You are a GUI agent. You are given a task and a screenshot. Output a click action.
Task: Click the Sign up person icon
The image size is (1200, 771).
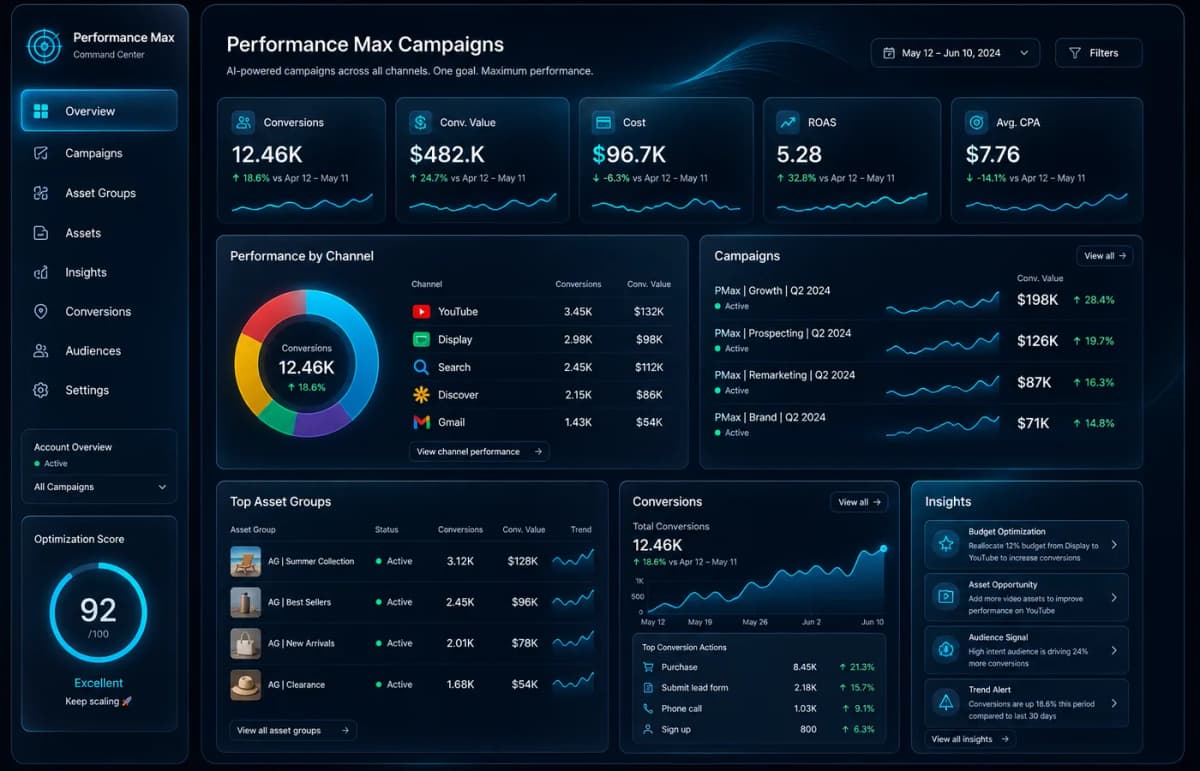tap(648, 729)
